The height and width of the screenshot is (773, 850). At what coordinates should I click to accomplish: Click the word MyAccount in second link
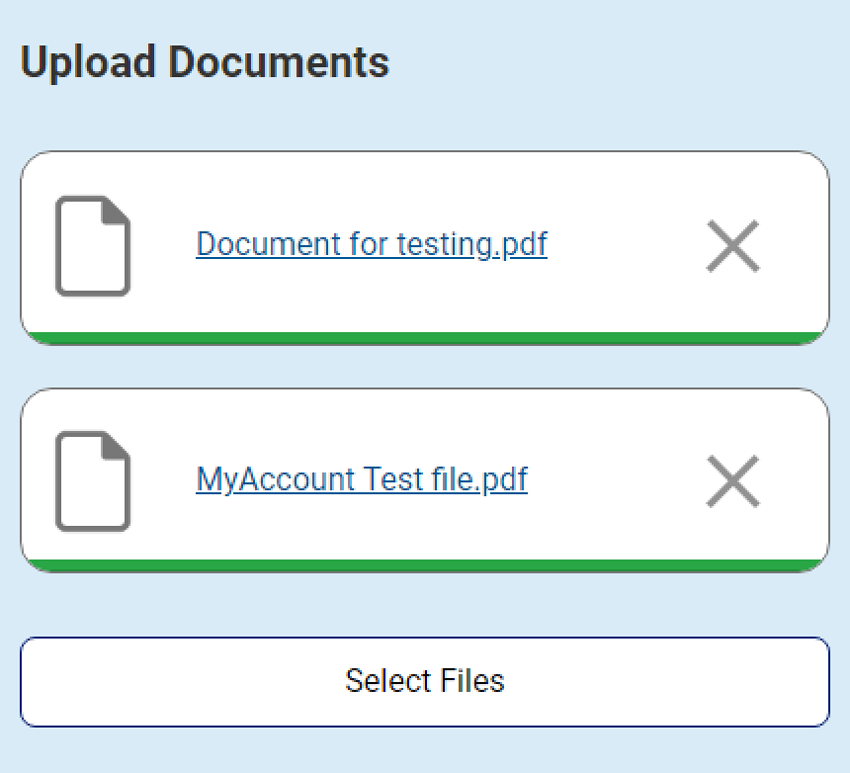click(x=275, y=480)
